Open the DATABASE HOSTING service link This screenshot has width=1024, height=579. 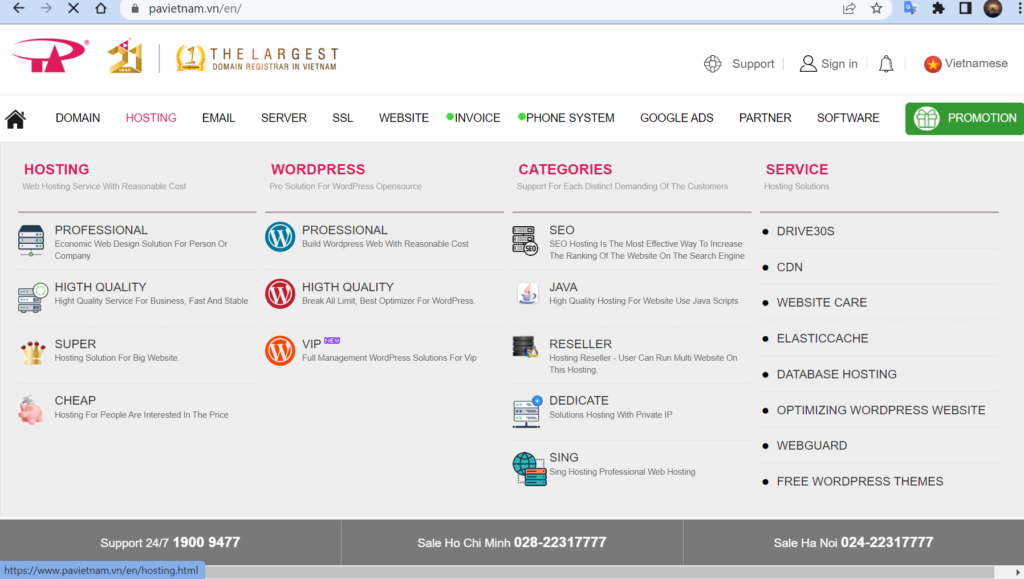point(836,374)
